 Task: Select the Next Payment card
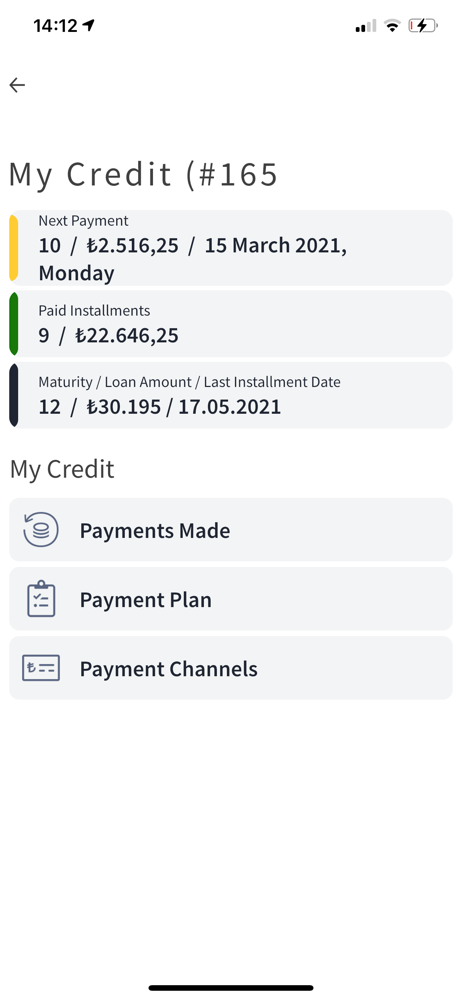click(x=231, y=247)
